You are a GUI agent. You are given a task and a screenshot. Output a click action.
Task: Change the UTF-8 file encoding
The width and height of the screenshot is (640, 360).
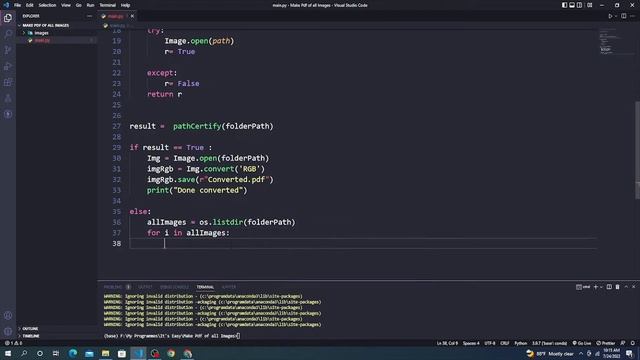pos(490,343)
